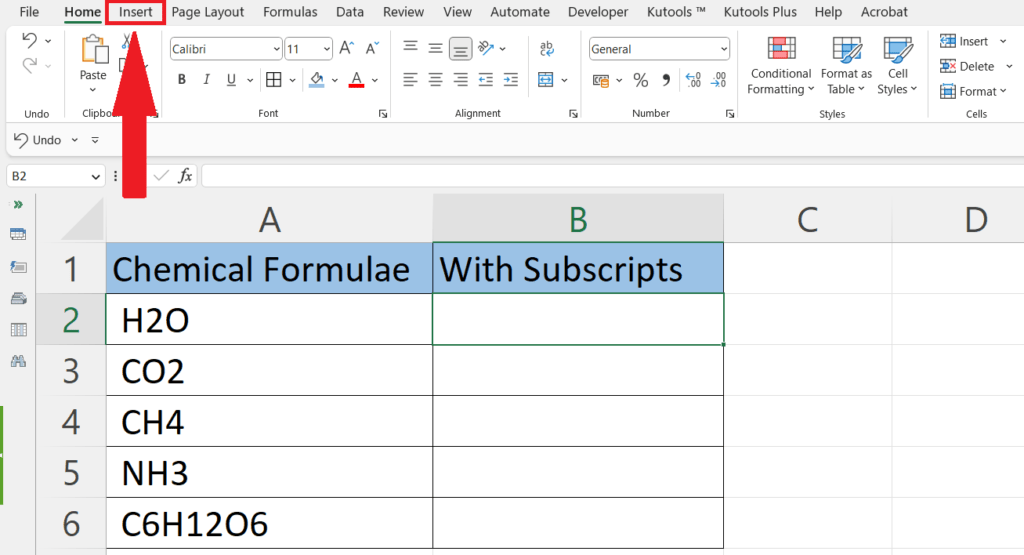This screenshot has width=1024, height=555.
Task: Toggle Wrap Text for the cell
Action: click(547, 48)
